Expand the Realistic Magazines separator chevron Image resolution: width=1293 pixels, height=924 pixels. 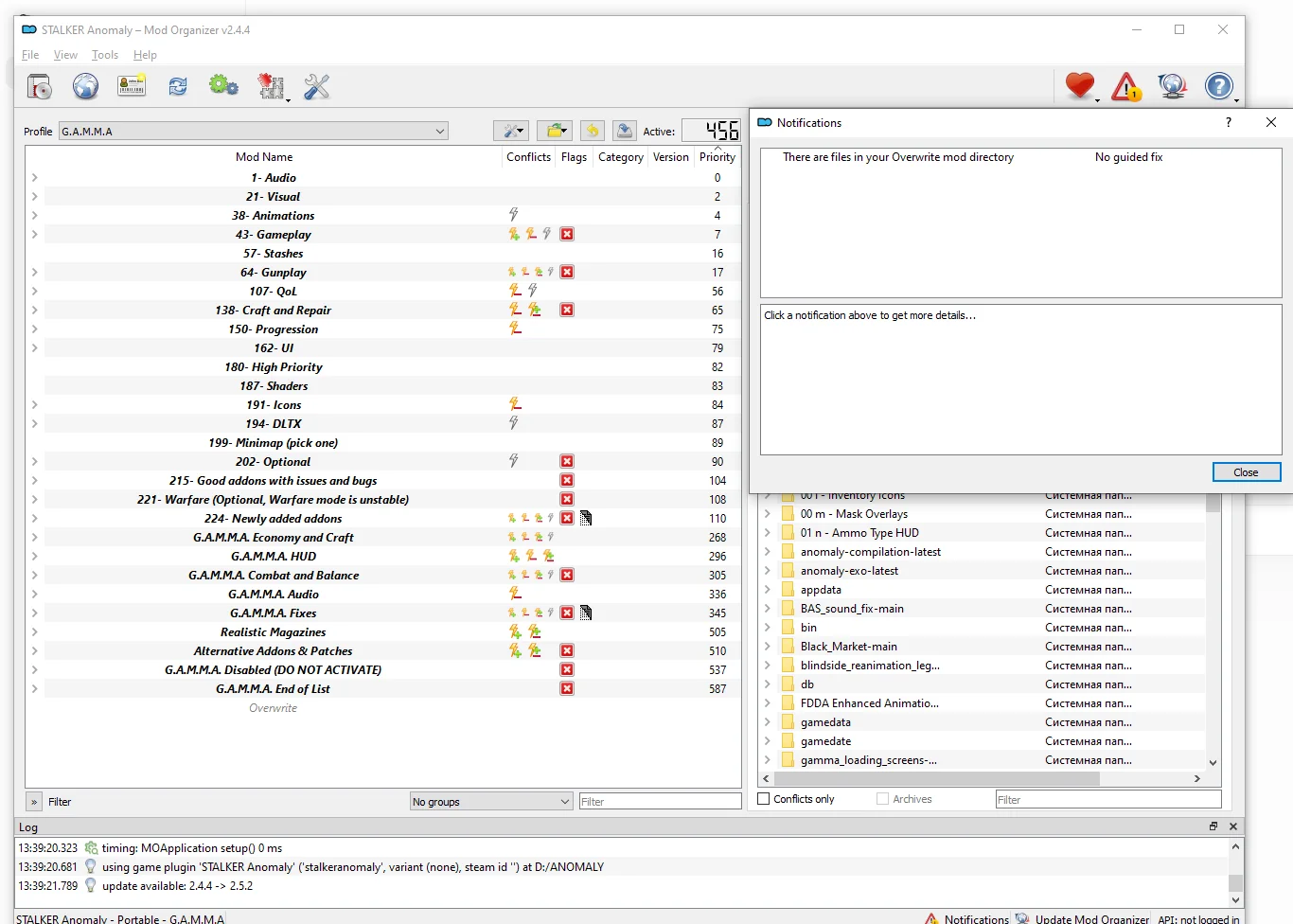(x=35, y=631)
